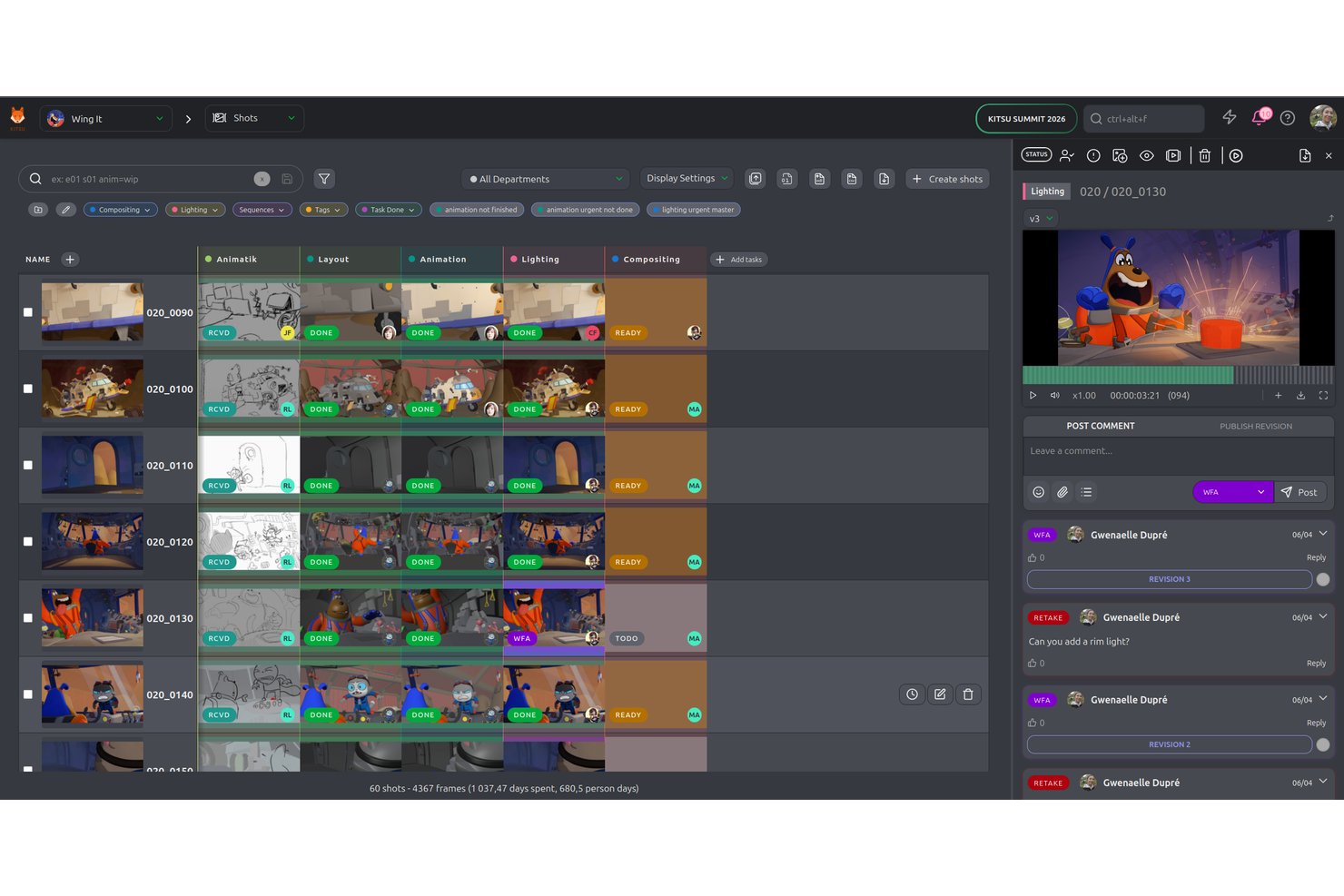This screenshot has height=896, width=1344.
Task: Close the Lighting task side panel
Action: (x=1329, y=155)
